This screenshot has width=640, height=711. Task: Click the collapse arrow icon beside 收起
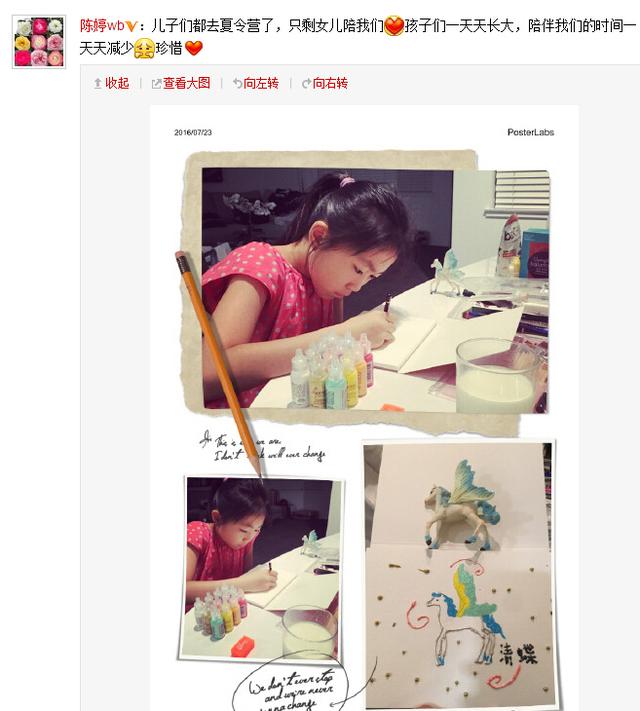tap(98, 83)
